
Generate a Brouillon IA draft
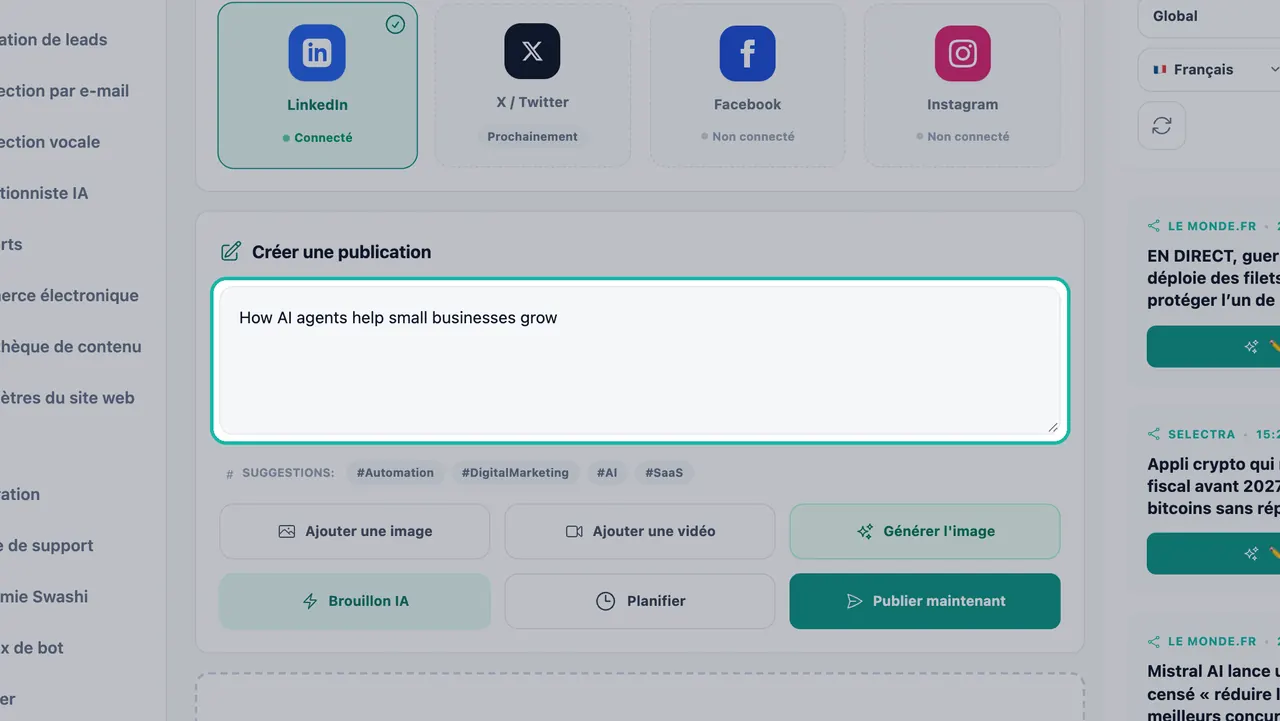click(x=355, y=601)
